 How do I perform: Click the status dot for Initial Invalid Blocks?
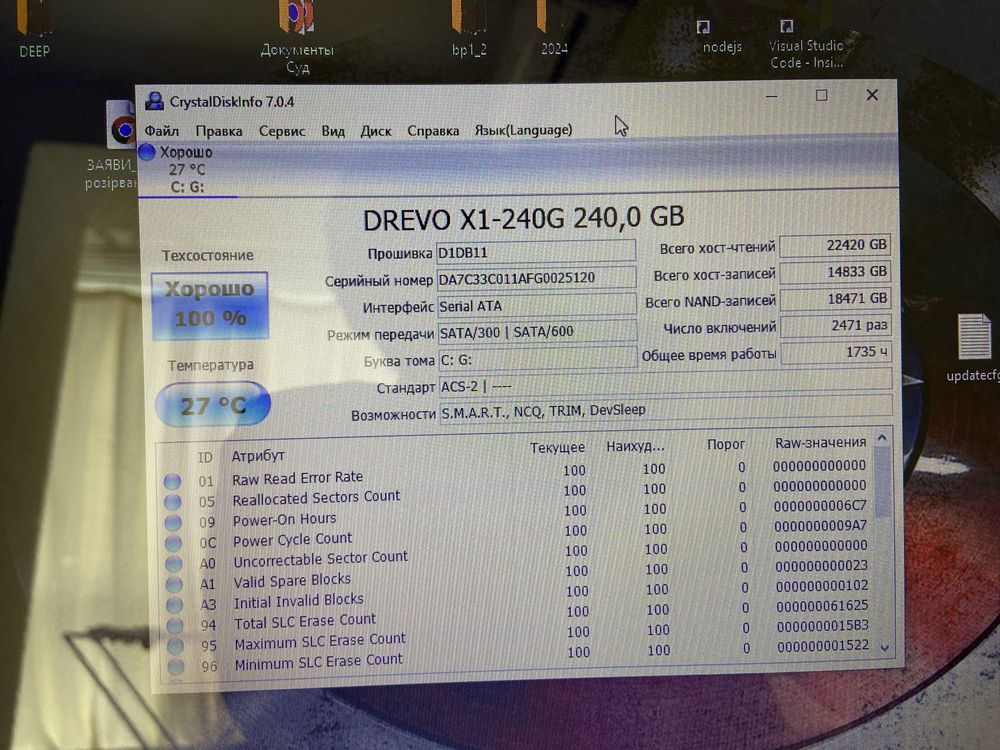click(x=175, y=605)
